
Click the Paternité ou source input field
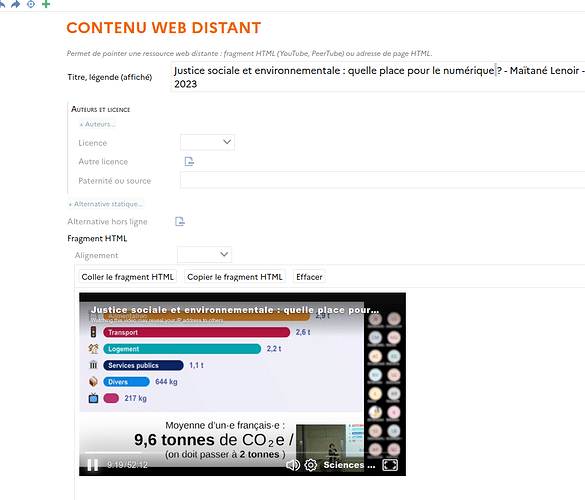(382, 180)
